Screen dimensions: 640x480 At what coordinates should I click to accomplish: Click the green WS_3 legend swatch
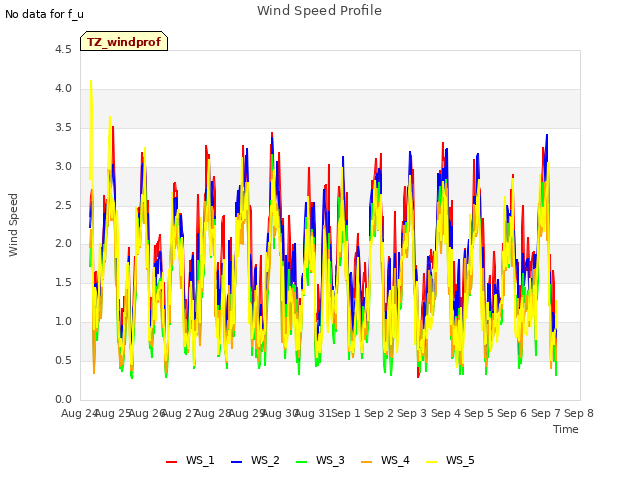click(x=302, y=462)
